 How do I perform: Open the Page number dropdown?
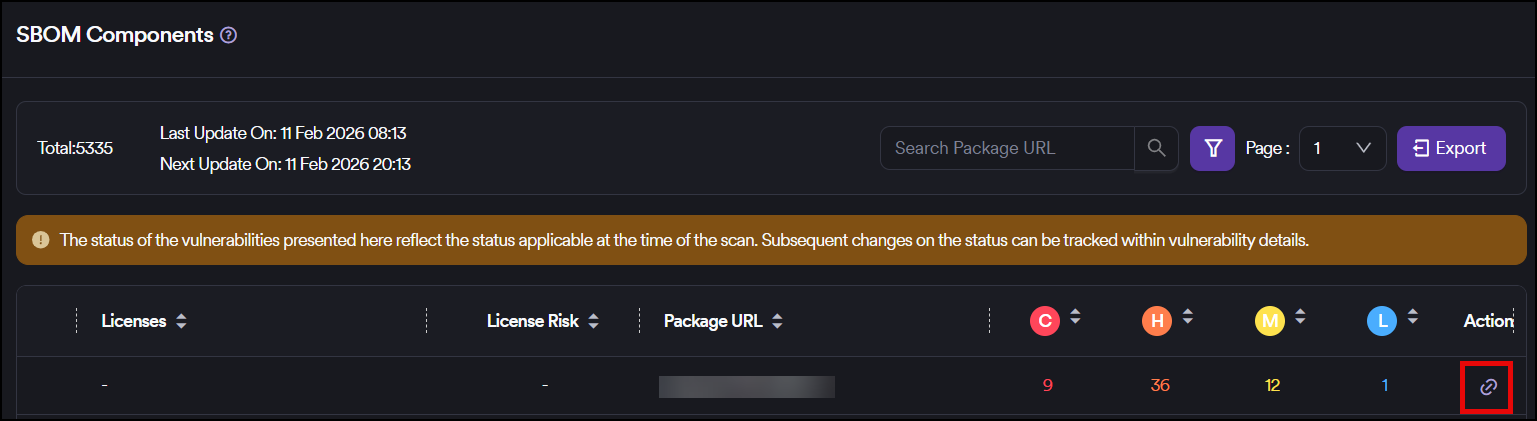point(1342,148)
